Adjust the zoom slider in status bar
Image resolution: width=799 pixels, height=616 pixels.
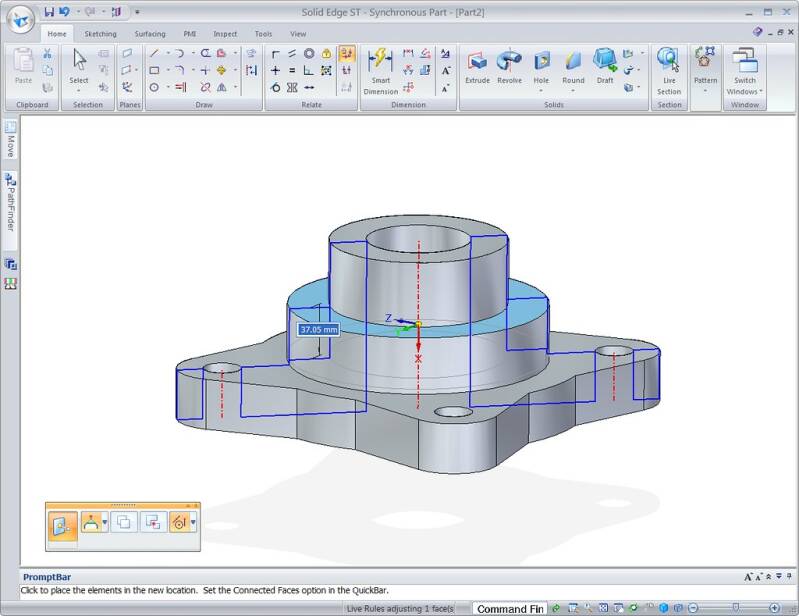[735, 608]
